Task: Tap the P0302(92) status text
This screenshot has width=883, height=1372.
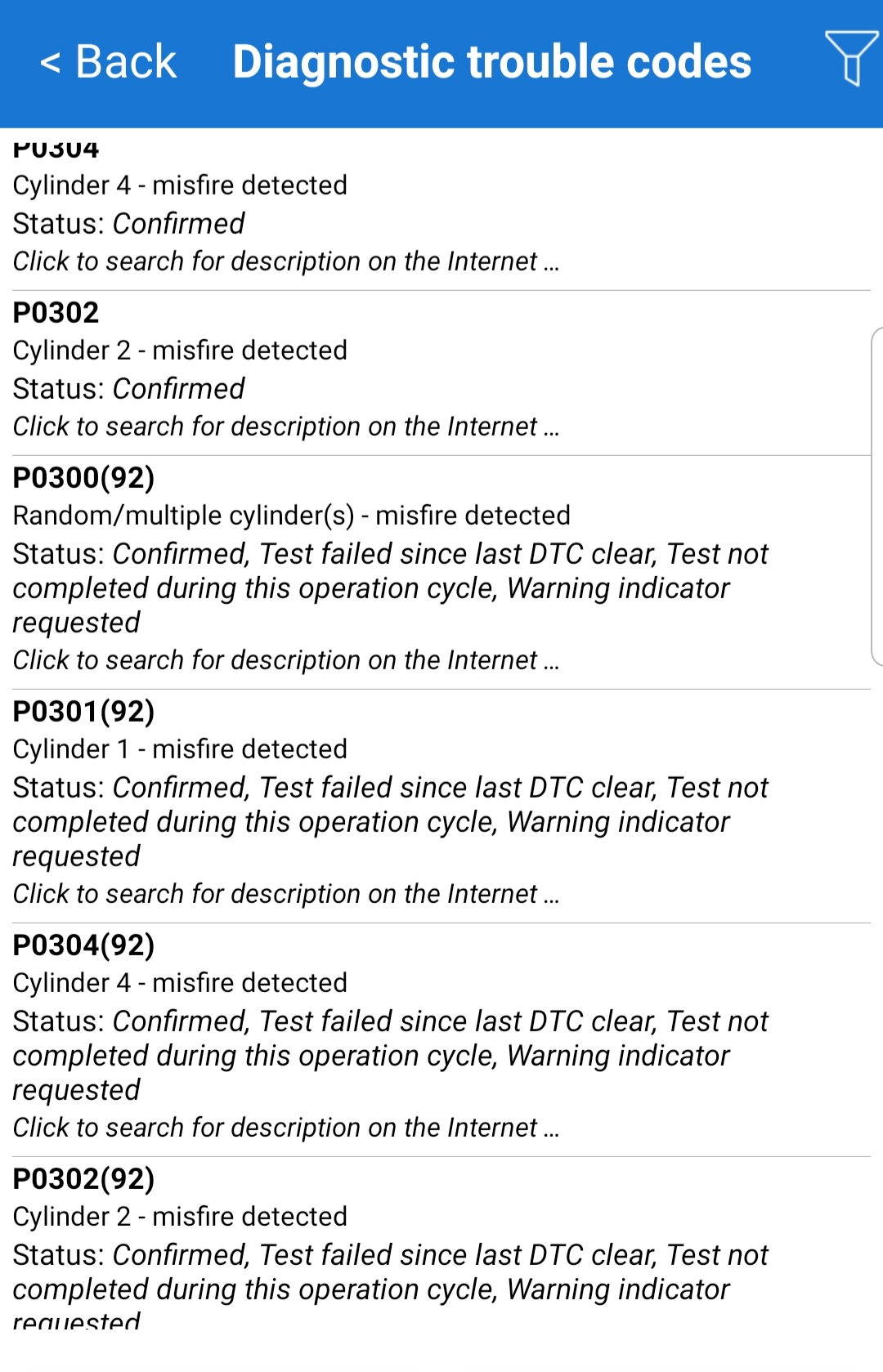Action: click(390, 1272)
